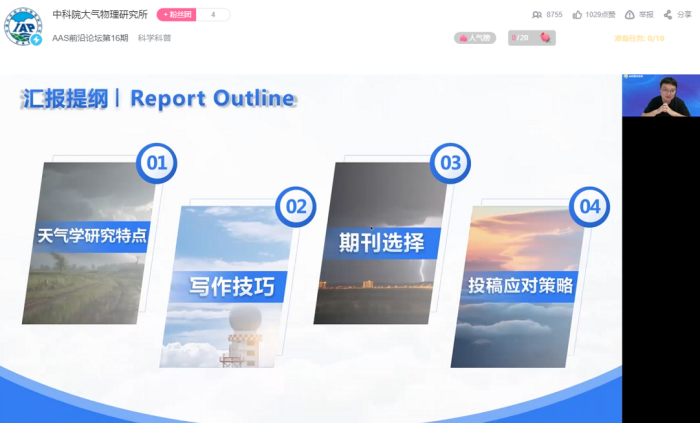This screenshot has height=423, width=700.
Task: Click the 04 number badge
Action: tap(589, 207)
